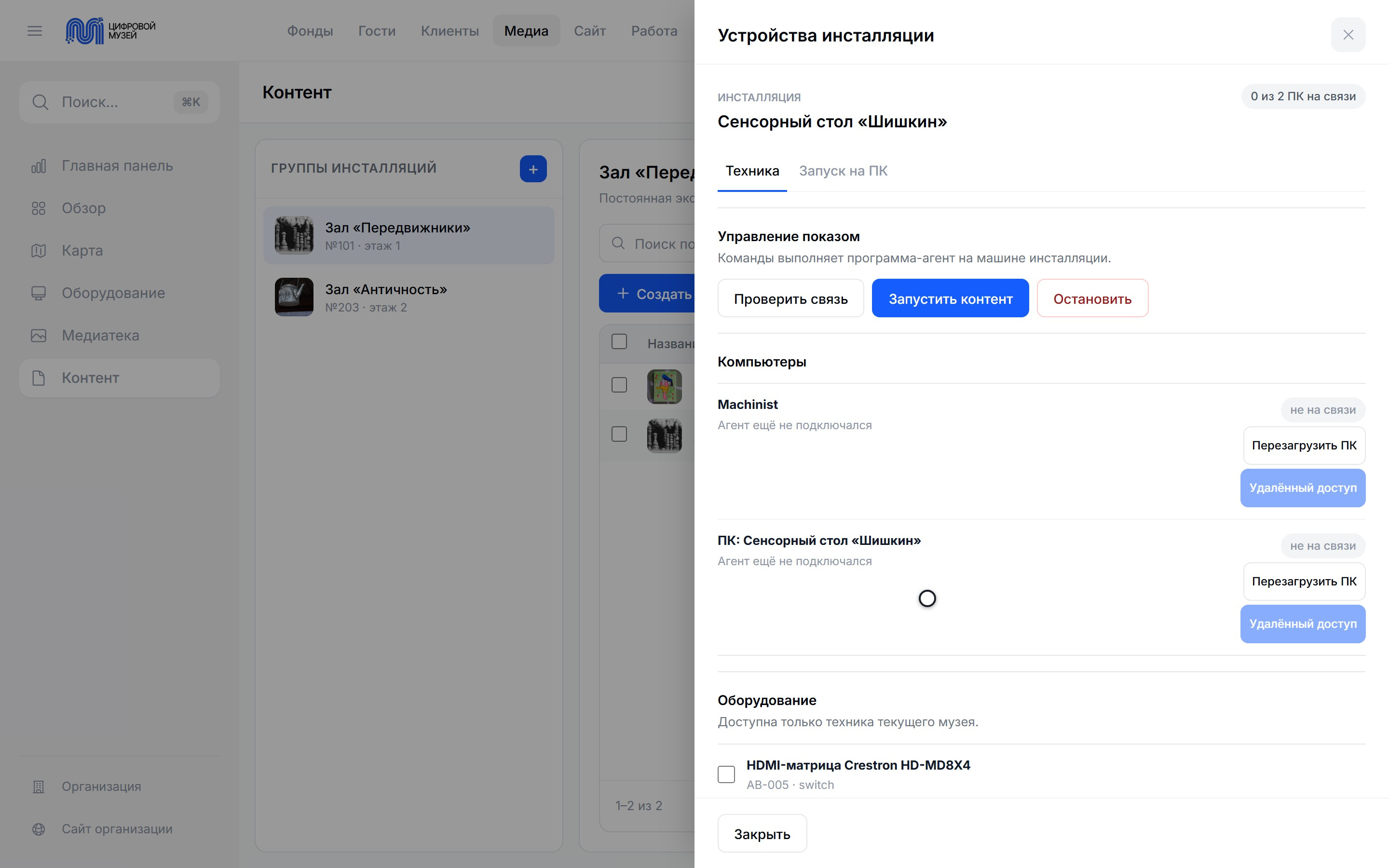The height and width of the screenshot is (868, 1389).
Task: Check the first content row checkbox
Action: [x=619, y=385]
